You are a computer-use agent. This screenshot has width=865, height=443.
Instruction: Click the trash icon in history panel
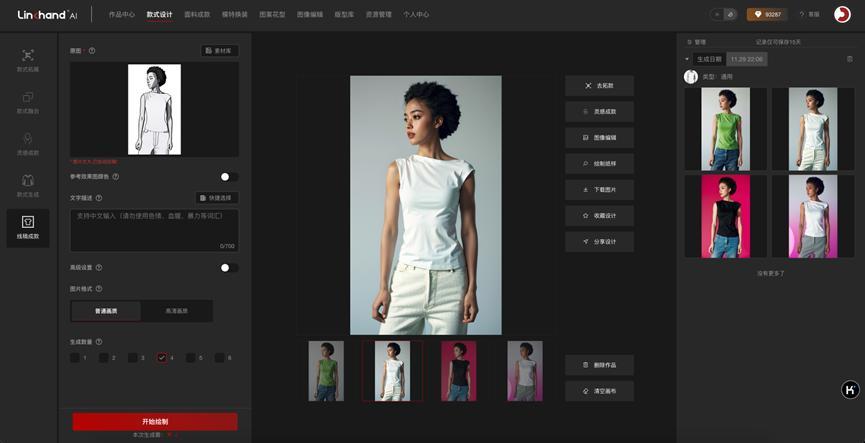pyautogui.click(x=850, y=59)
